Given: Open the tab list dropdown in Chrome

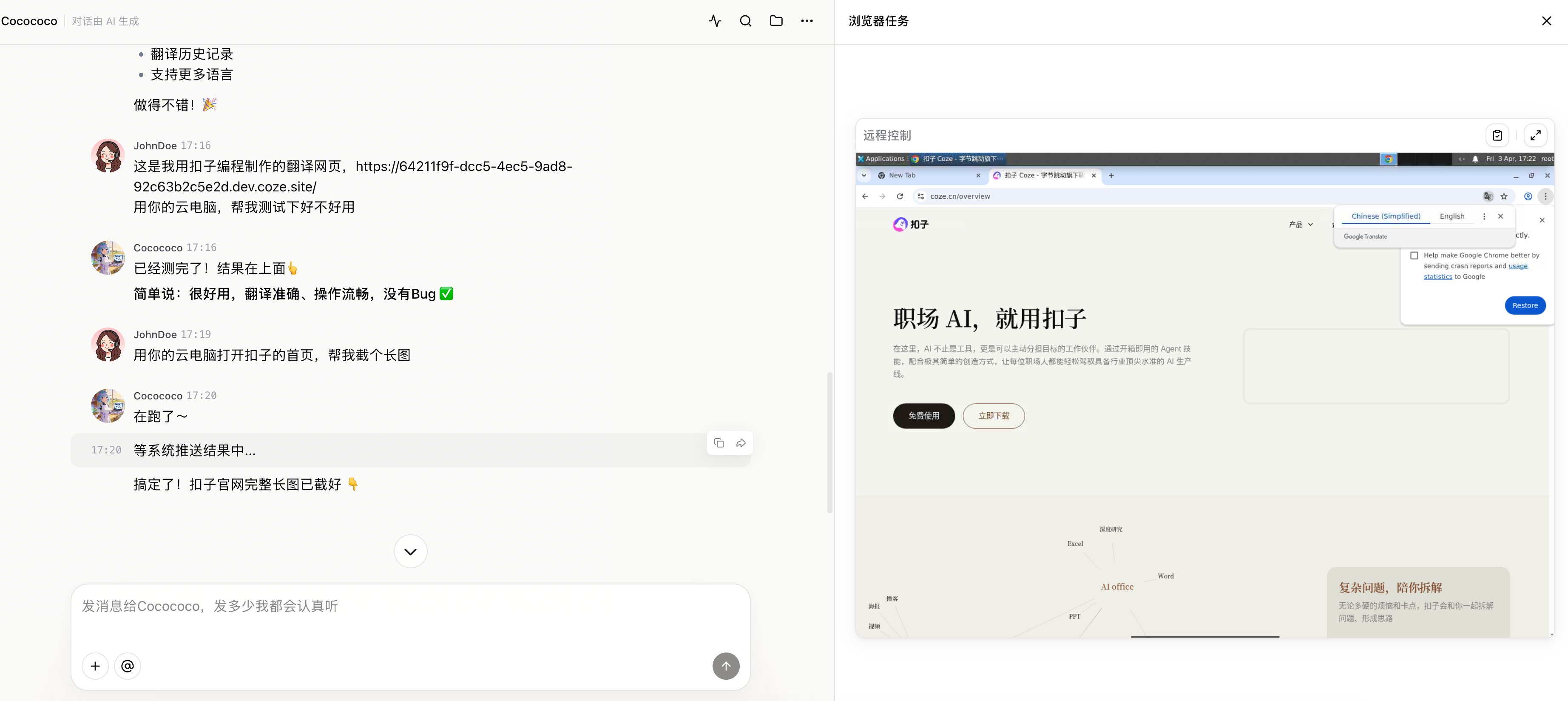Looking at the screenshot, I should [x=864, y=175].
